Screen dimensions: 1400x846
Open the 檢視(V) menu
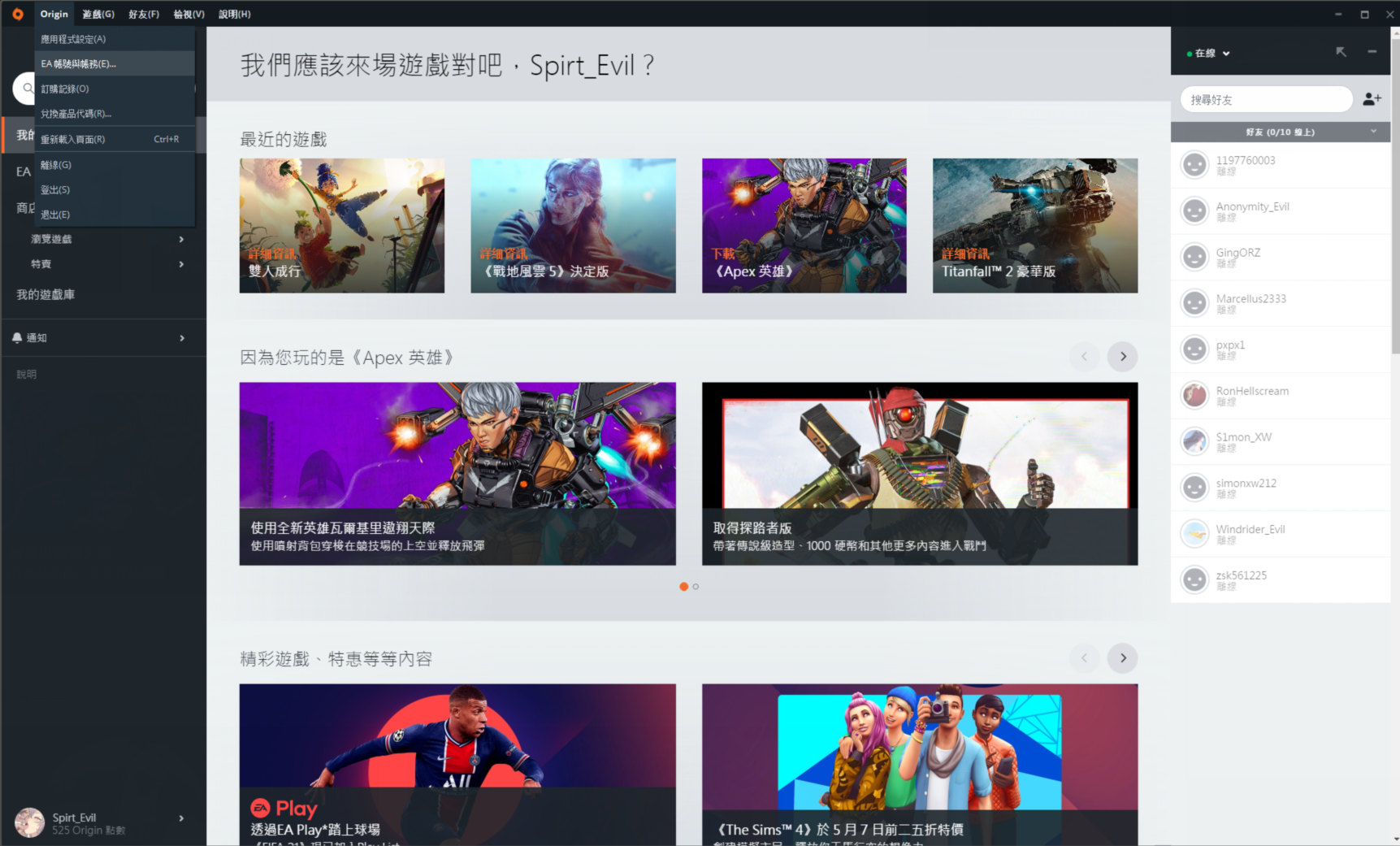click(189, 14)
